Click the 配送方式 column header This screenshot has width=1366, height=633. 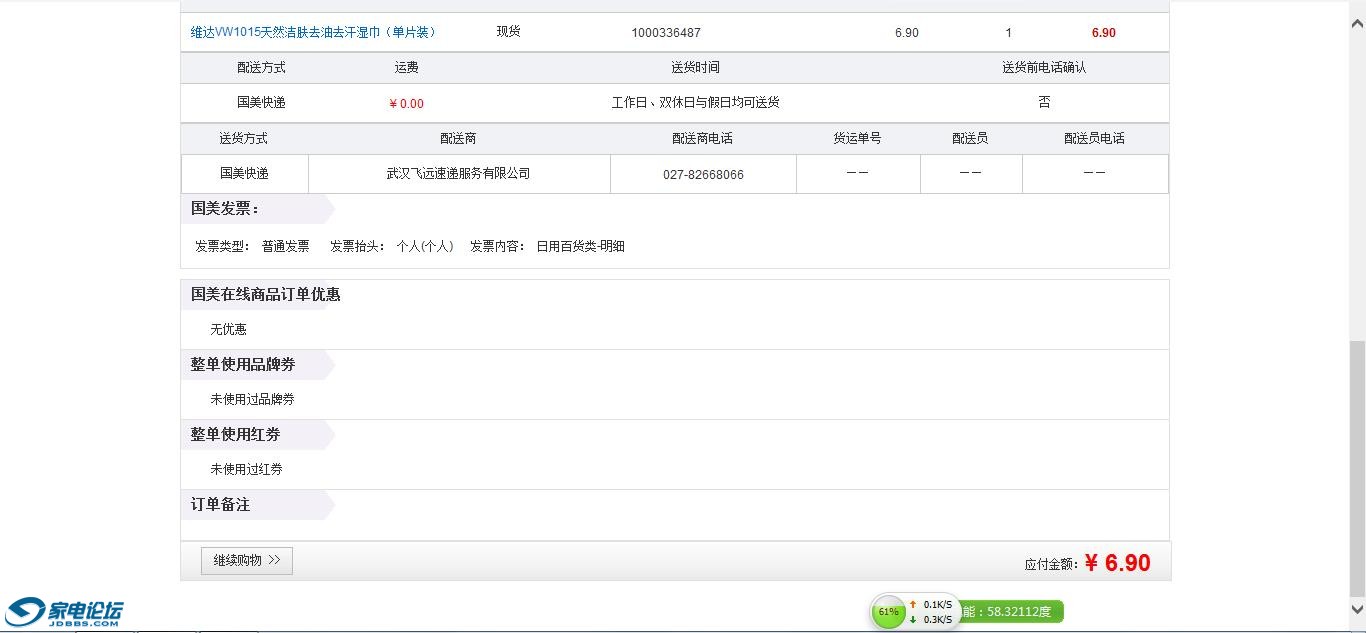261,68
